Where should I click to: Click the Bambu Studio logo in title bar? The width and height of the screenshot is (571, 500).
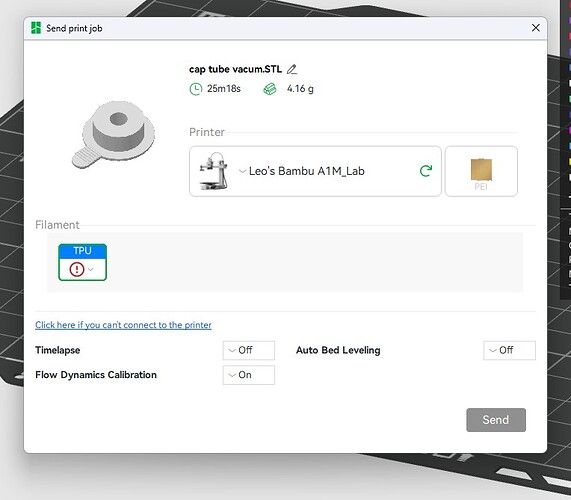[36, 28]
